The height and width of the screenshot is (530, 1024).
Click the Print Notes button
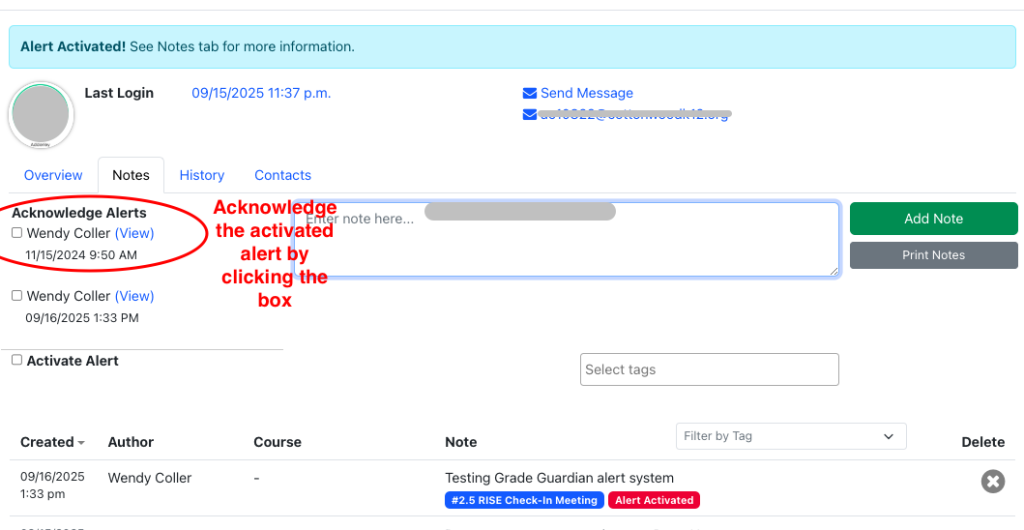coord(933,255)
